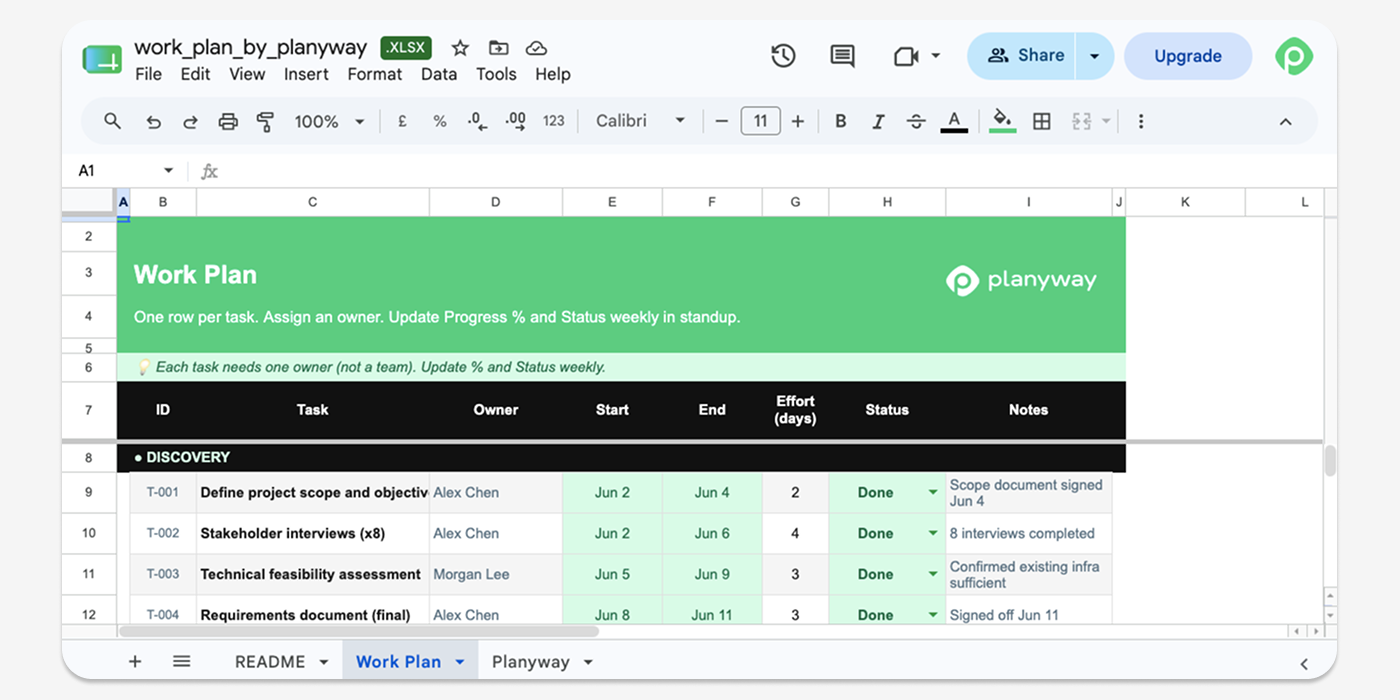Open the README tab menu arrow
This screenshot has height=700, width=1400.
click(324, 662)
